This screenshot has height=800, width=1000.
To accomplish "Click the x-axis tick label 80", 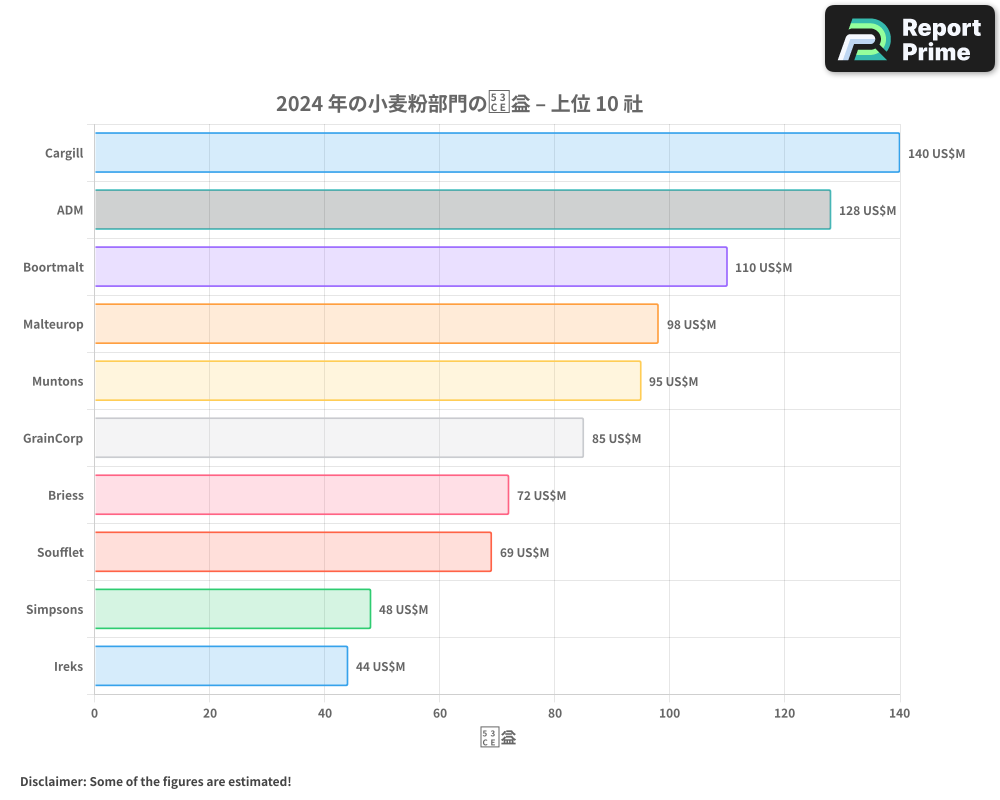I will pyautogui.click(x=554, y=713).
